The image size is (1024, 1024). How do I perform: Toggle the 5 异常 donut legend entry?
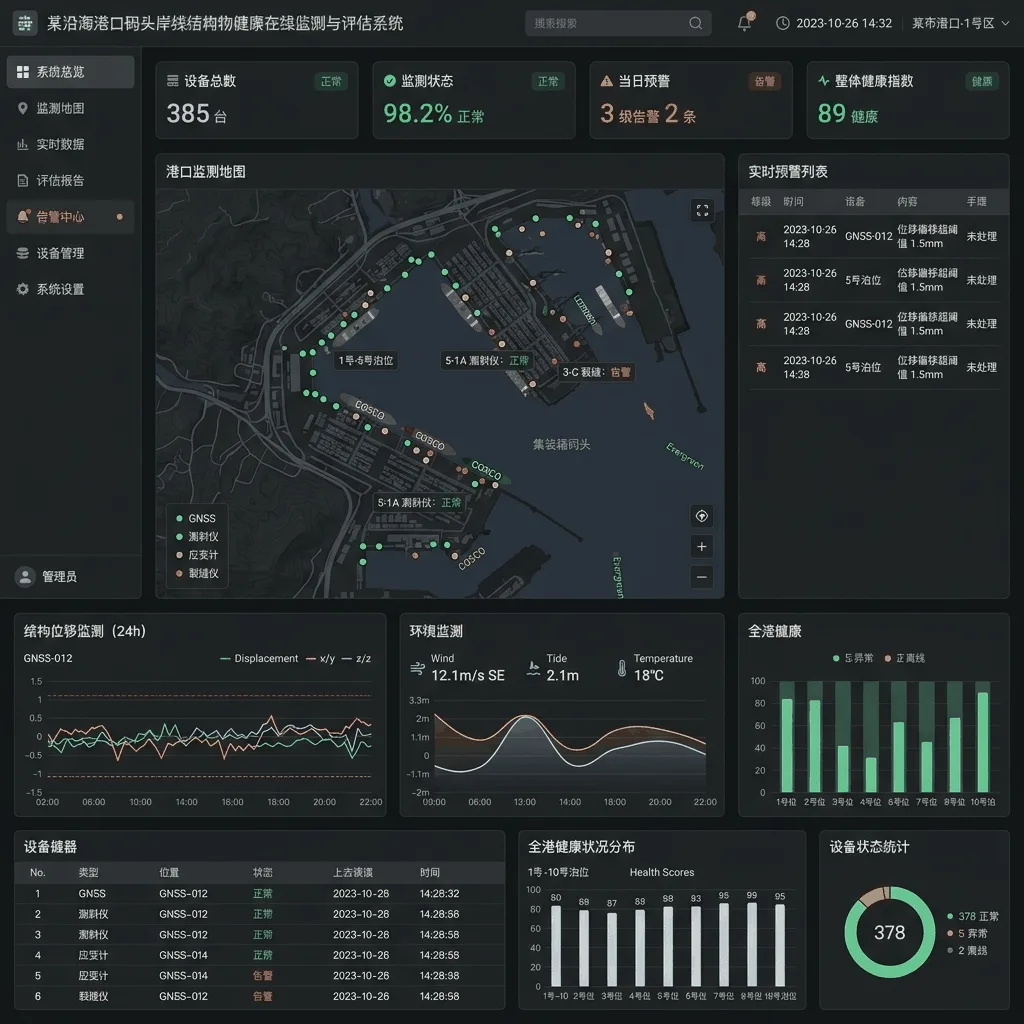point(968,933)
